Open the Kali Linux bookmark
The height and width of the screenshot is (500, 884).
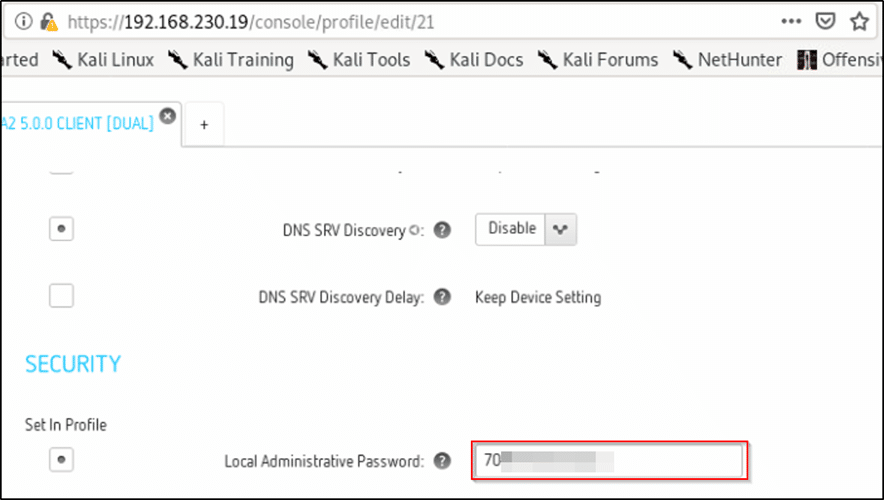tap(104, 60)
